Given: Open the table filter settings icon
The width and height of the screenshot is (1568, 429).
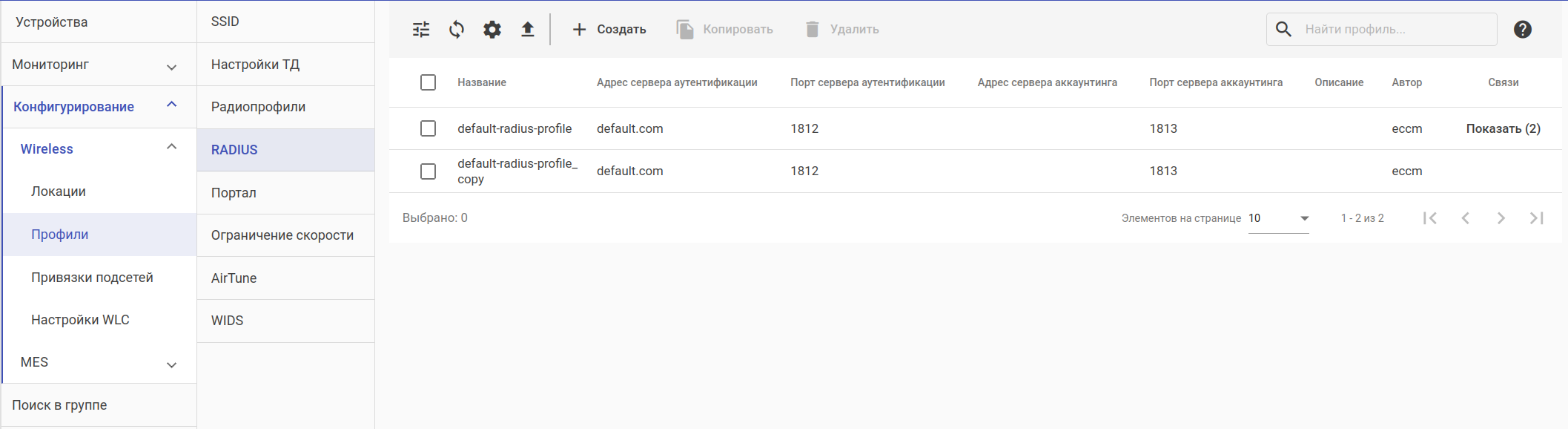Looking at the screenshot, I should pos(421,30).
